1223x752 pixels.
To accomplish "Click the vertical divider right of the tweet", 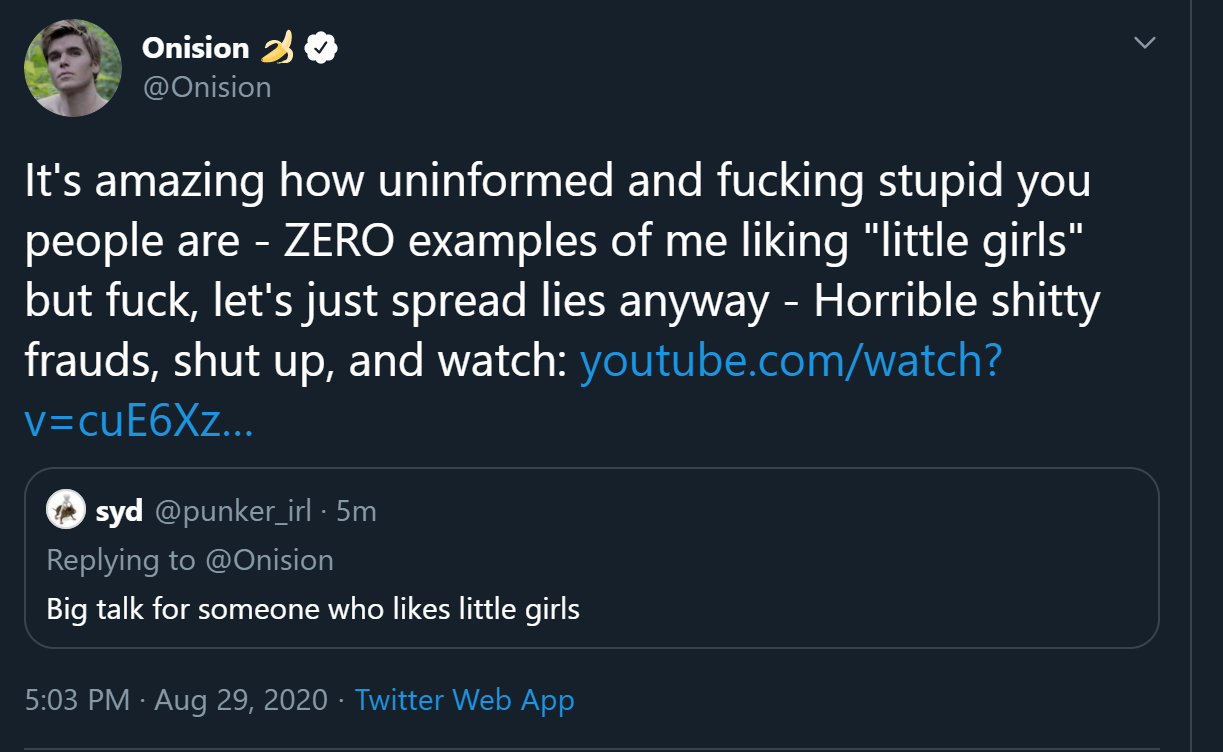I will point(1191,376).
